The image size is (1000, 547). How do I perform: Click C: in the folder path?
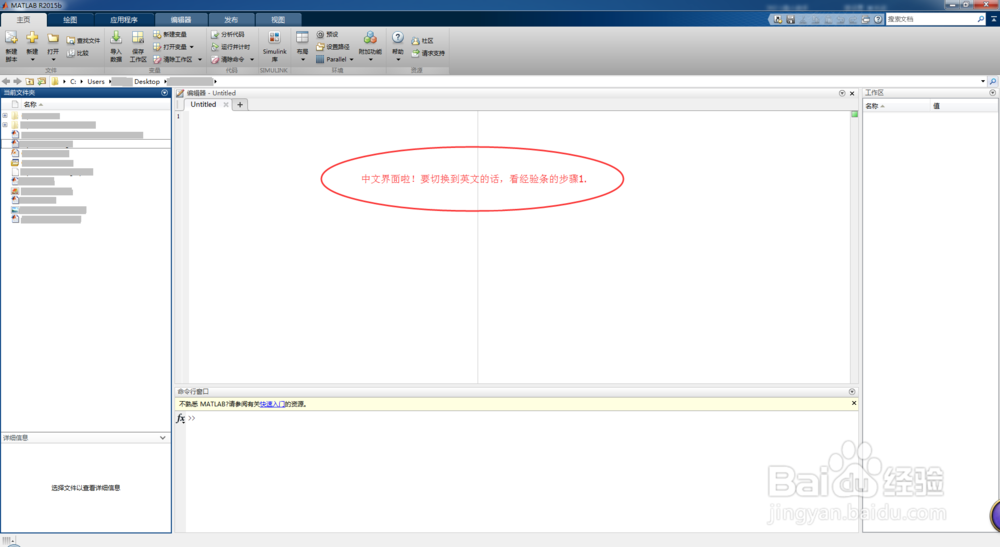[x=73, y=82]
